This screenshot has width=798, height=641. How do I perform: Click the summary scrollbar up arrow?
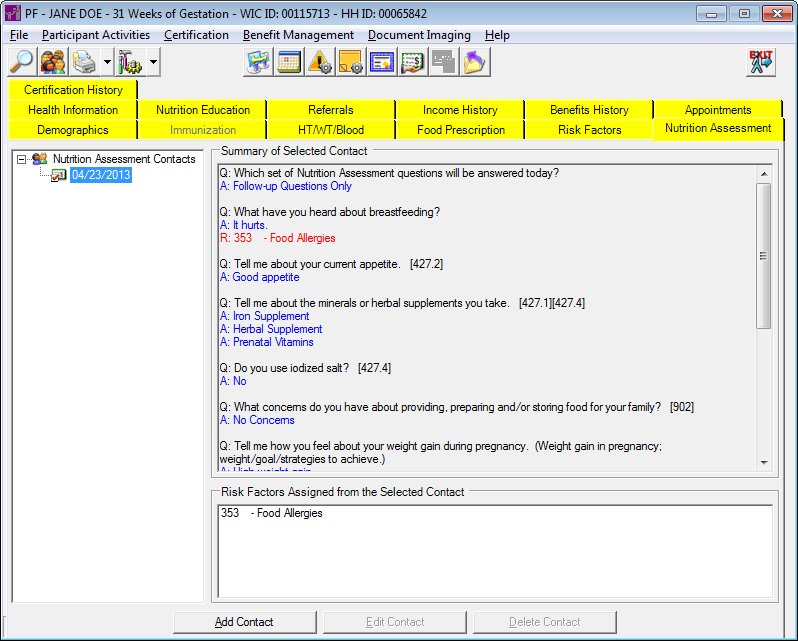coord(764,174)
